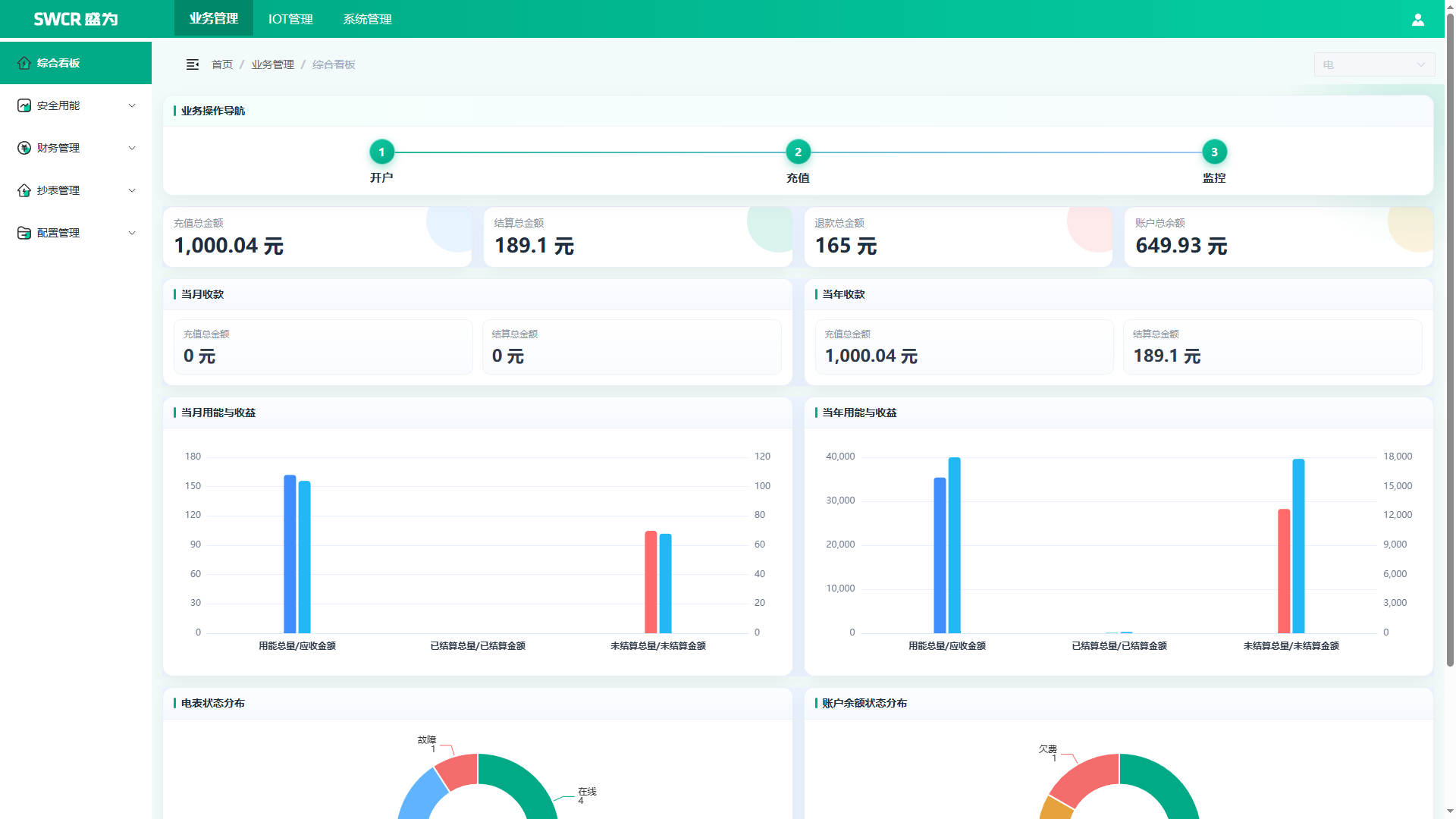1456x819 pixels.
Task: Expand the 安全用能 submenu chevron
Action: point(132,105)
